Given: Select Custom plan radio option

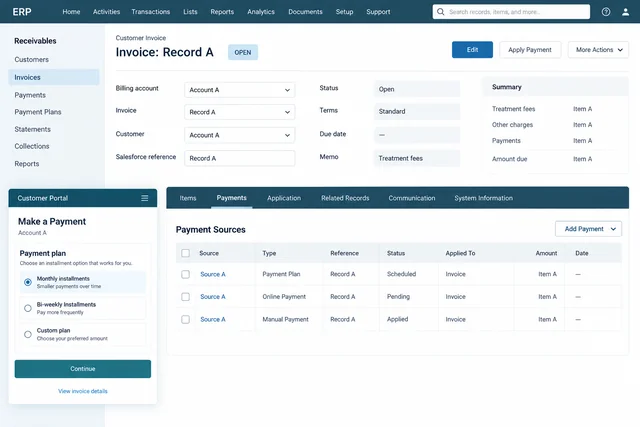Looking at the screenshot, I should (28, 334).
